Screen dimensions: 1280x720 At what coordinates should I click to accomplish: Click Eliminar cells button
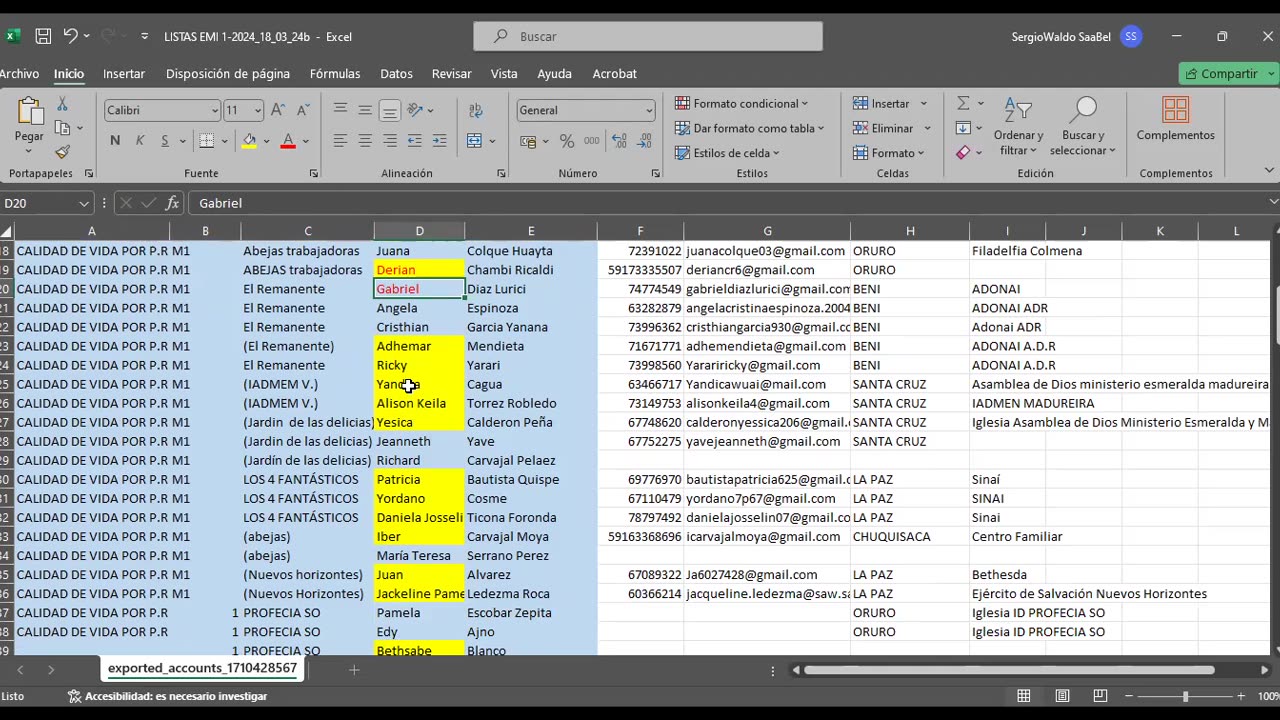[883, 128]
